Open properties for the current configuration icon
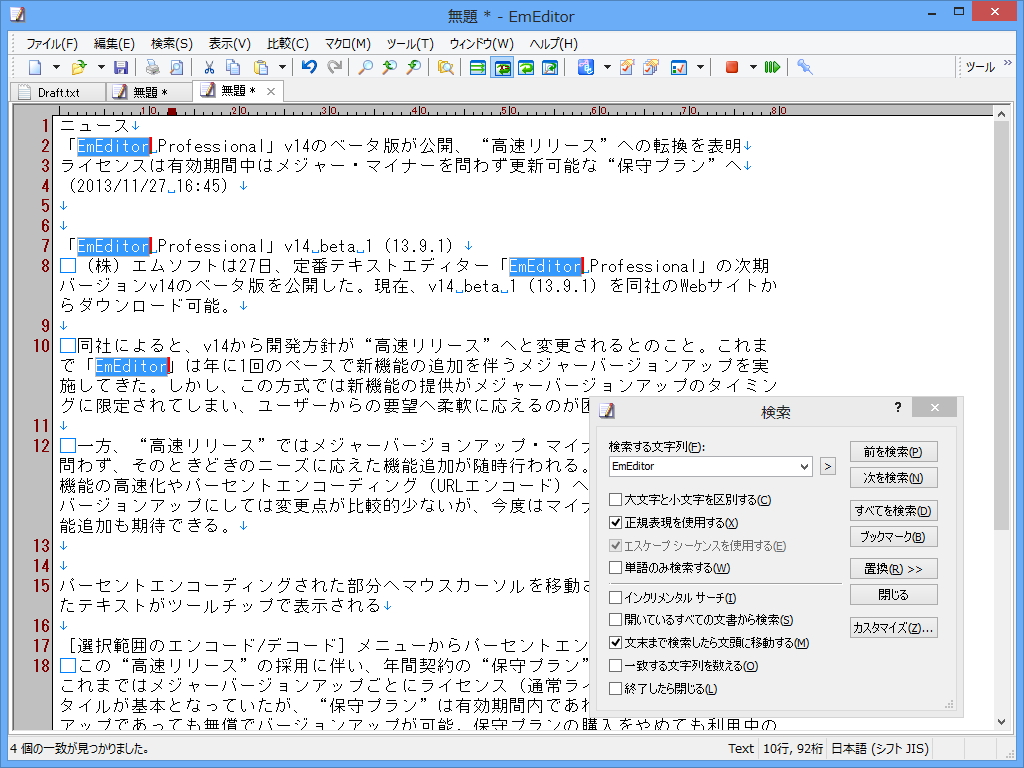This screenshot has height=768, width=1024. pyautogui.click(x=627, y=67)
